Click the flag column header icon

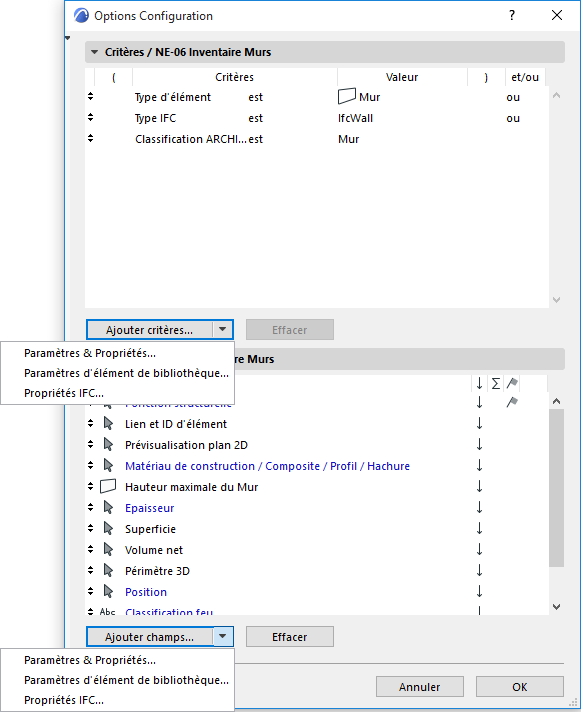pos(512,384)
